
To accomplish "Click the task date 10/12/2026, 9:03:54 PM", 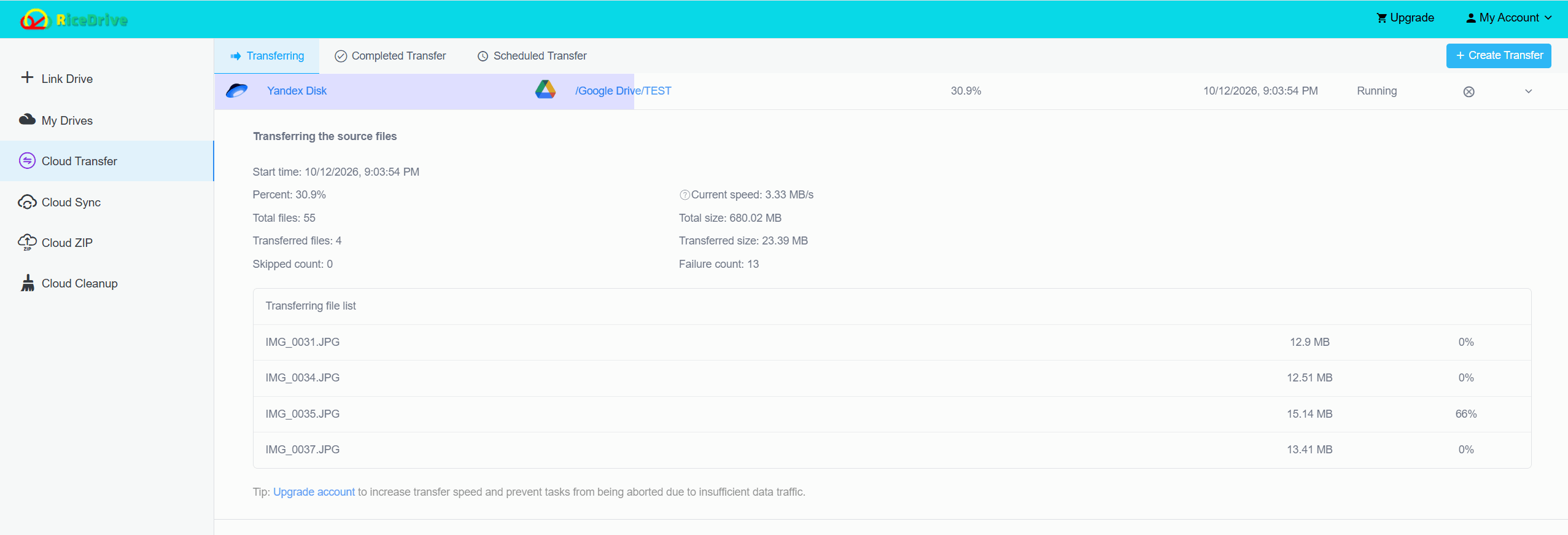I will pos(1260,91).
